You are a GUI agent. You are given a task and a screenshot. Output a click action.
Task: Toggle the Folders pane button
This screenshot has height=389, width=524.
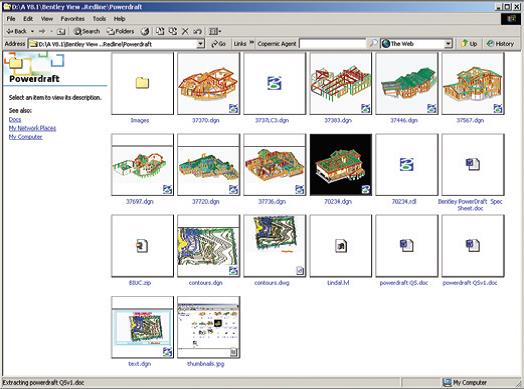pos(120,31)
